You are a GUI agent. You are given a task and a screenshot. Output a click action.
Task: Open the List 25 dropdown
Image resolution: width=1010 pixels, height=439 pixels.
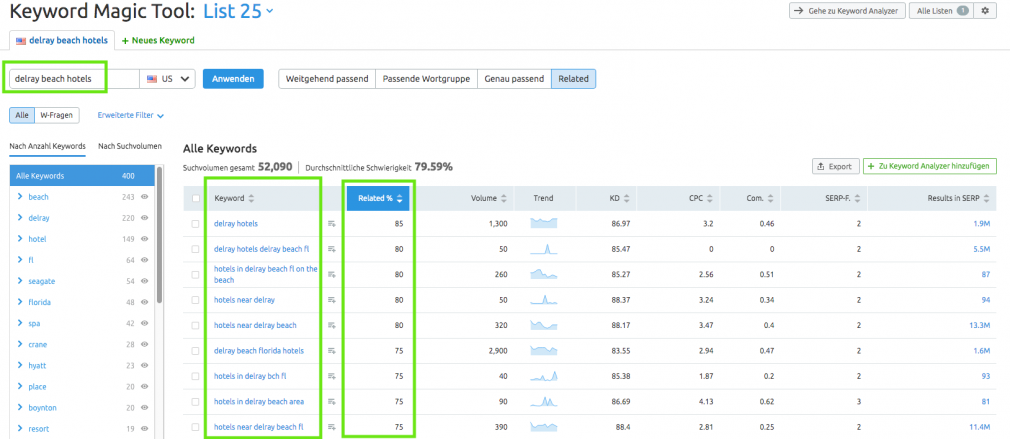tap(238, 11)
